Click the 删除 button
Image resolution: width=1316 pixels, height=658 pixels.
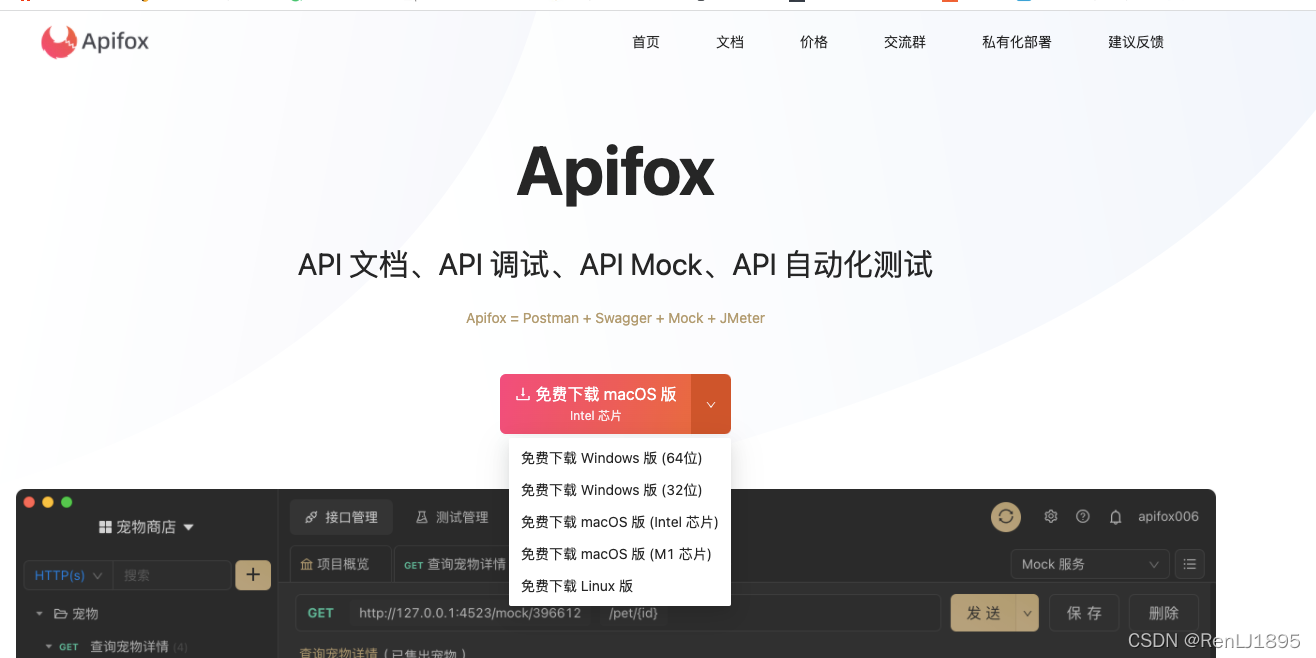pyautogui.click(x=1164, y=613)
